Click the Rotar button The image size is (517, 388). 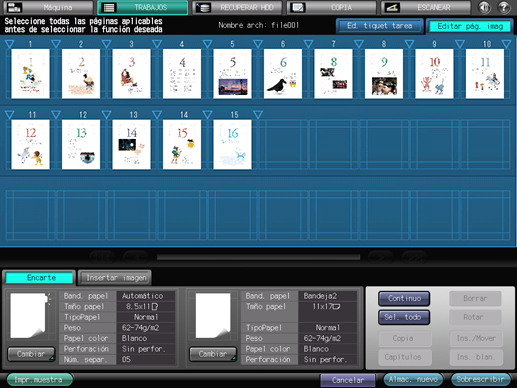[x=475, y=317]
